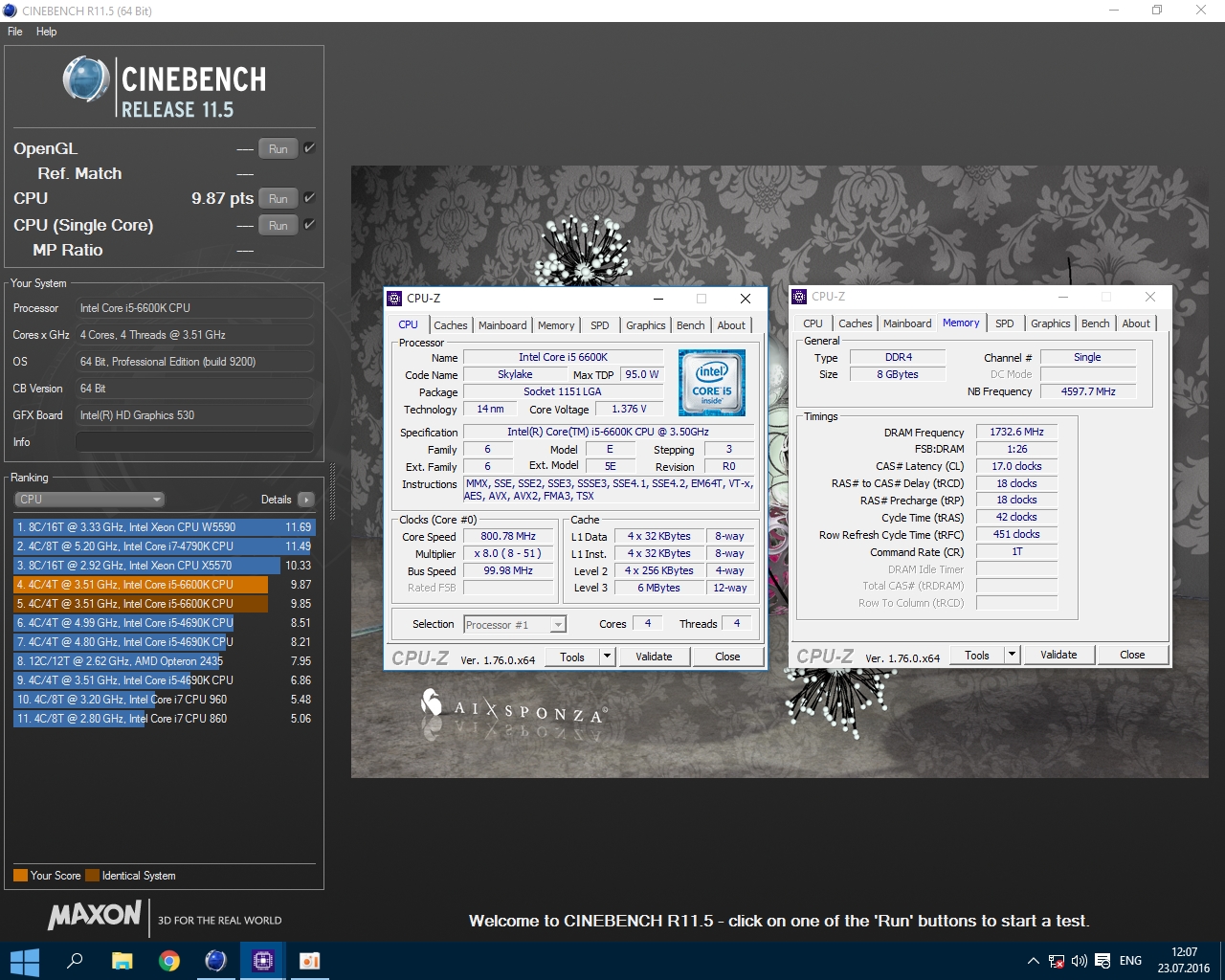This screenshot has width=1225, height=980.
Task: Run the CPU (Single Core) benchmark
Action: click(x=278, y=225)
